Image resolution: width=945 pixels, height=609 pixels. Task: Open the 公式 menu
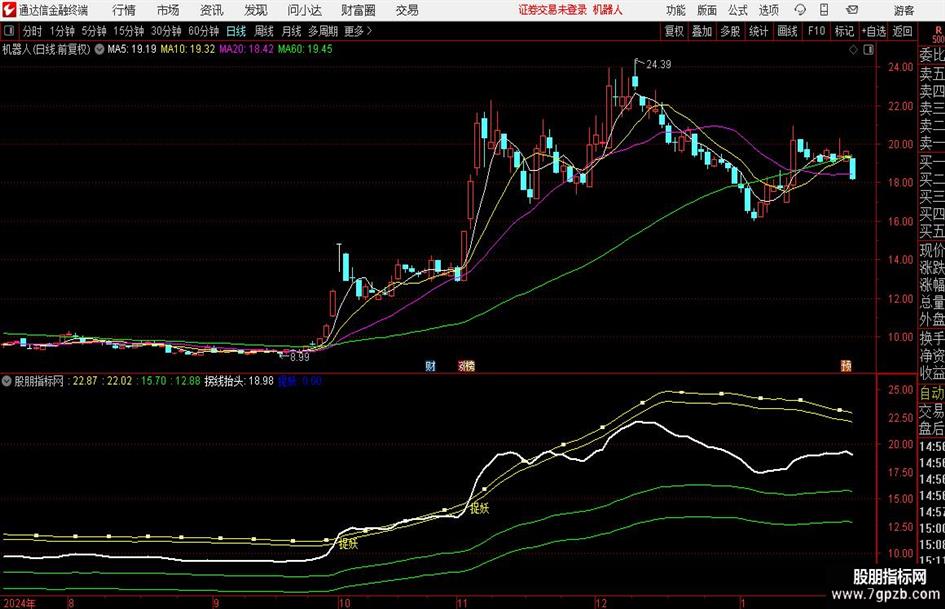pyautogui.click(x=738, y=10)
